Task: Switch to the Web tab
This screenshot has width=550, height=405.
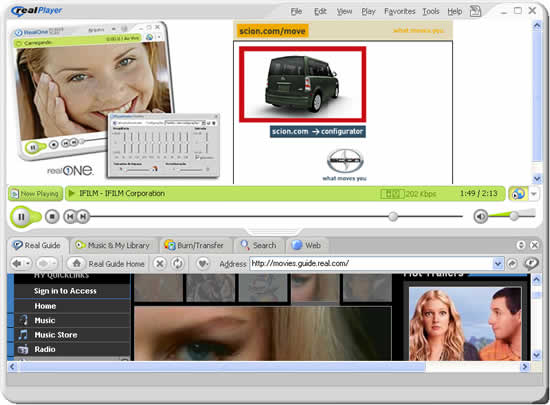Action: pyautogui.click(x=306, y=245)
